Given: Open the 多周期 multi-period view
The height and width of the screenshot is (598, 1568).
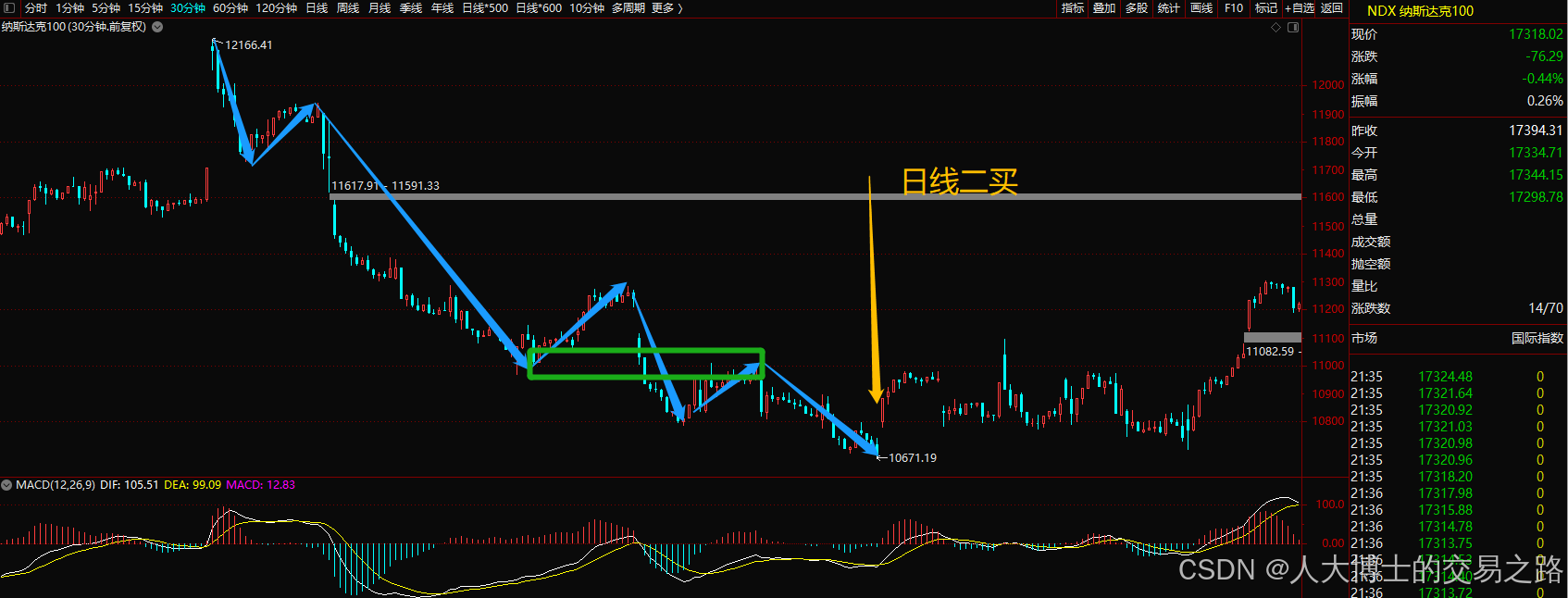Looking at the screenshot, I should [628, 8].
